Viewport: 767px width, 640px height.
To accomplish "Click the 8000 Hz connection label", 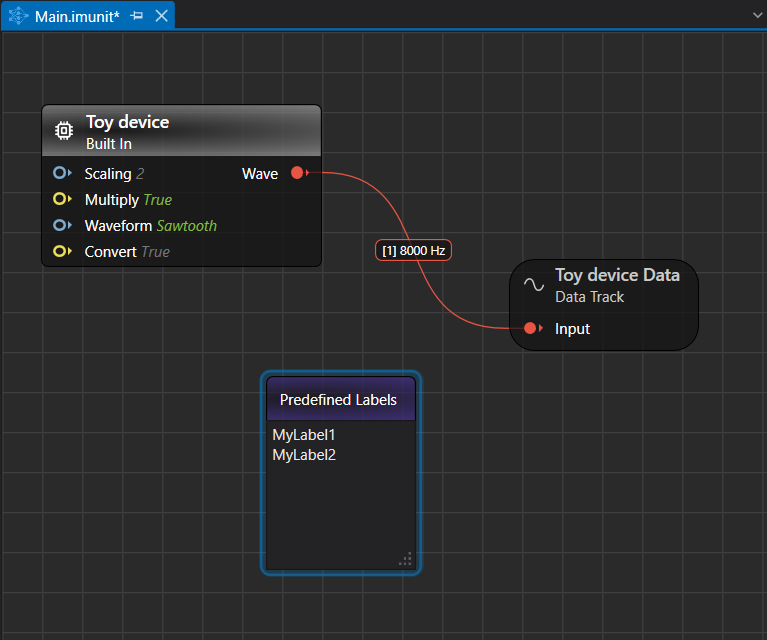I will 414,251.
